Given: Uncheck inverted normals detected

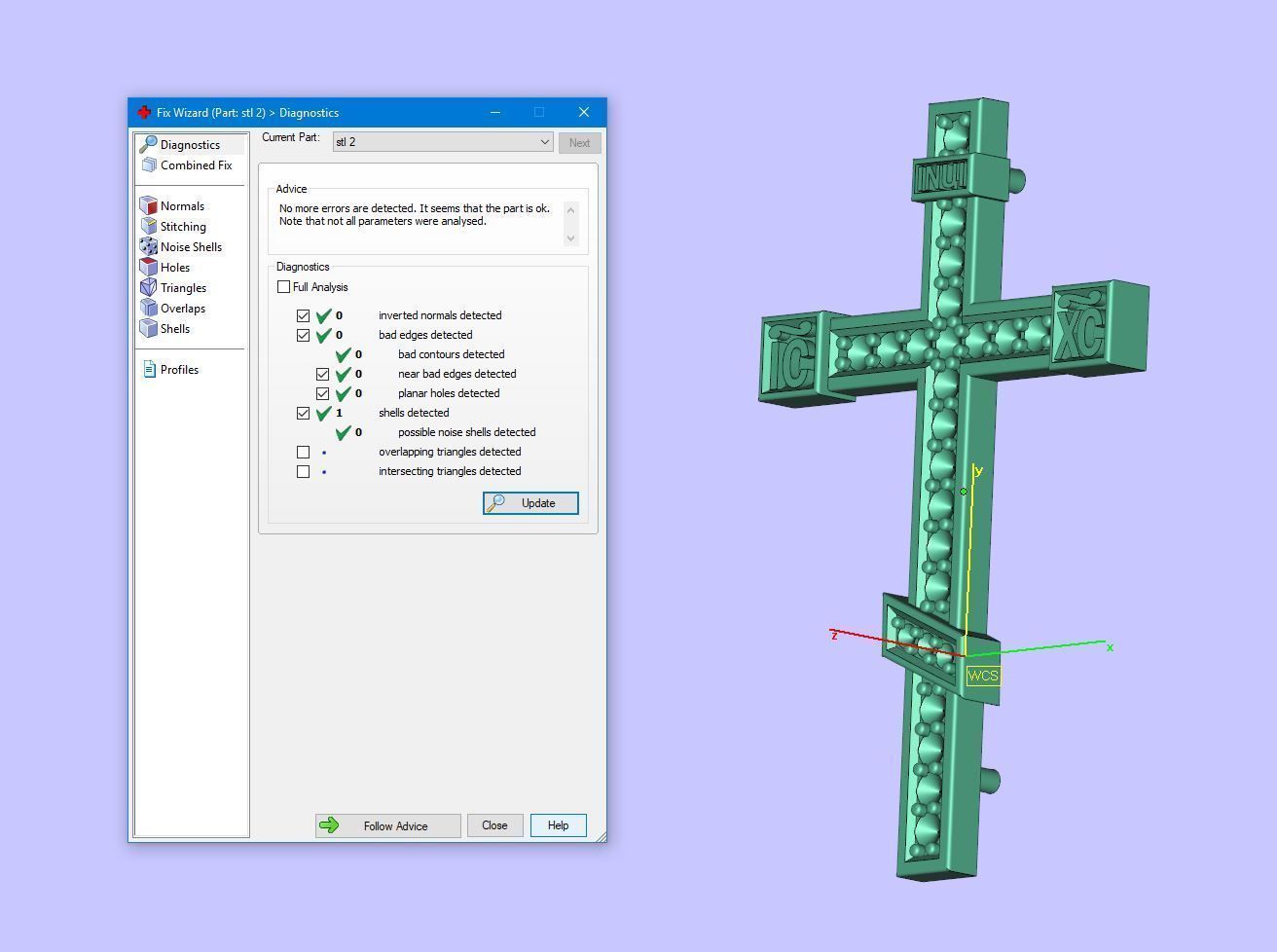Looking at the screenshot, I should (303, 315).
